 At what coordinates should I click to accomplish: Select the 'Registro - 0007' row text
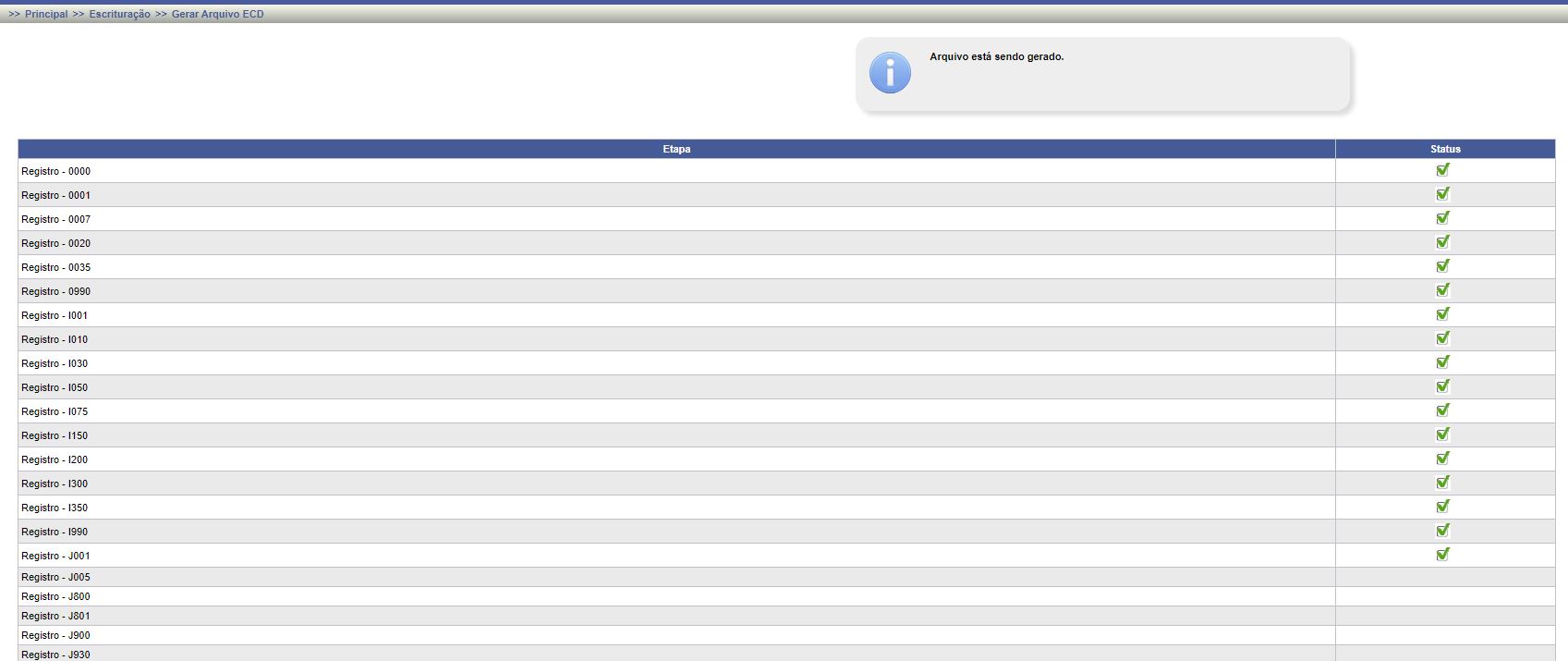pos(55,219)
